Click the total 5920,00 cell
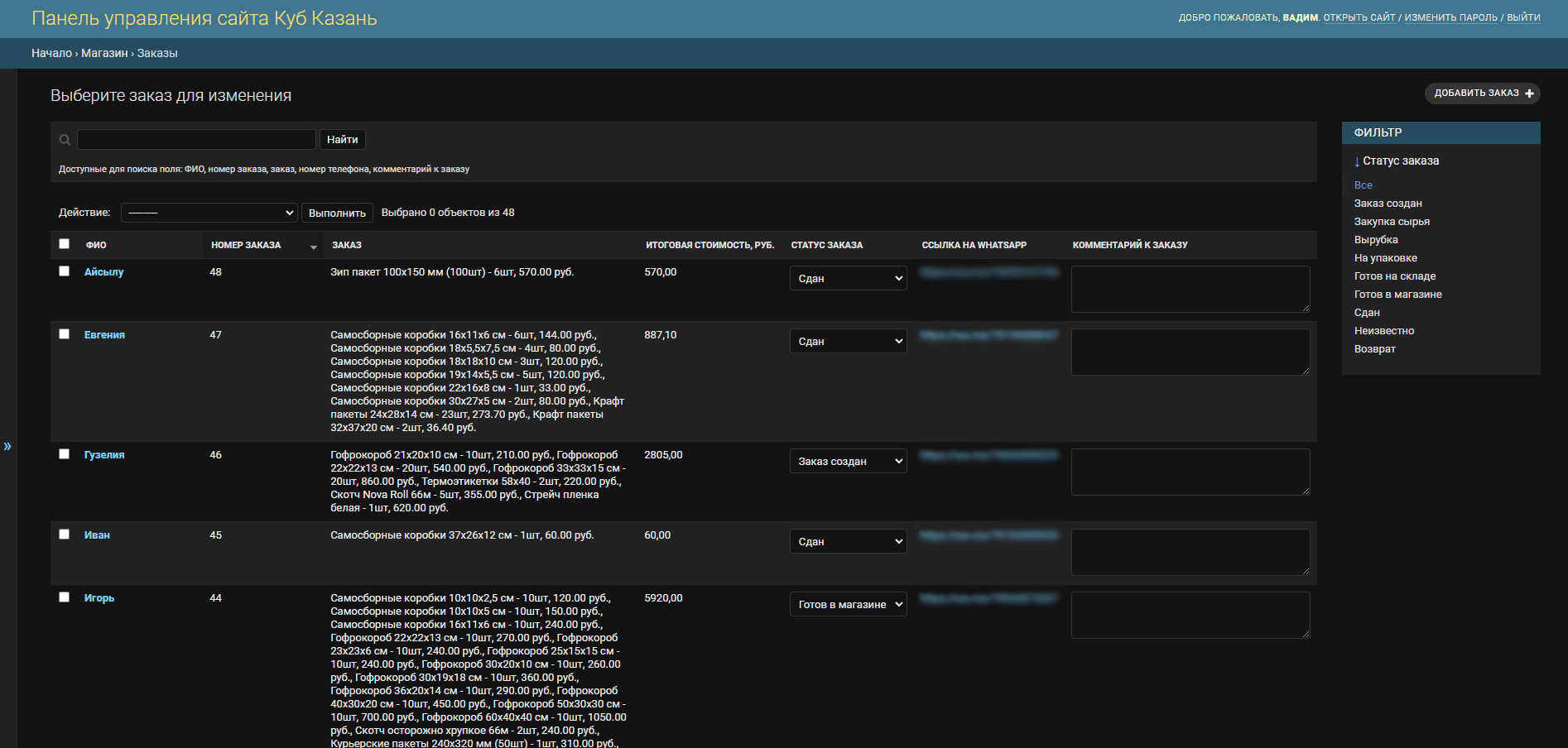 663,597
